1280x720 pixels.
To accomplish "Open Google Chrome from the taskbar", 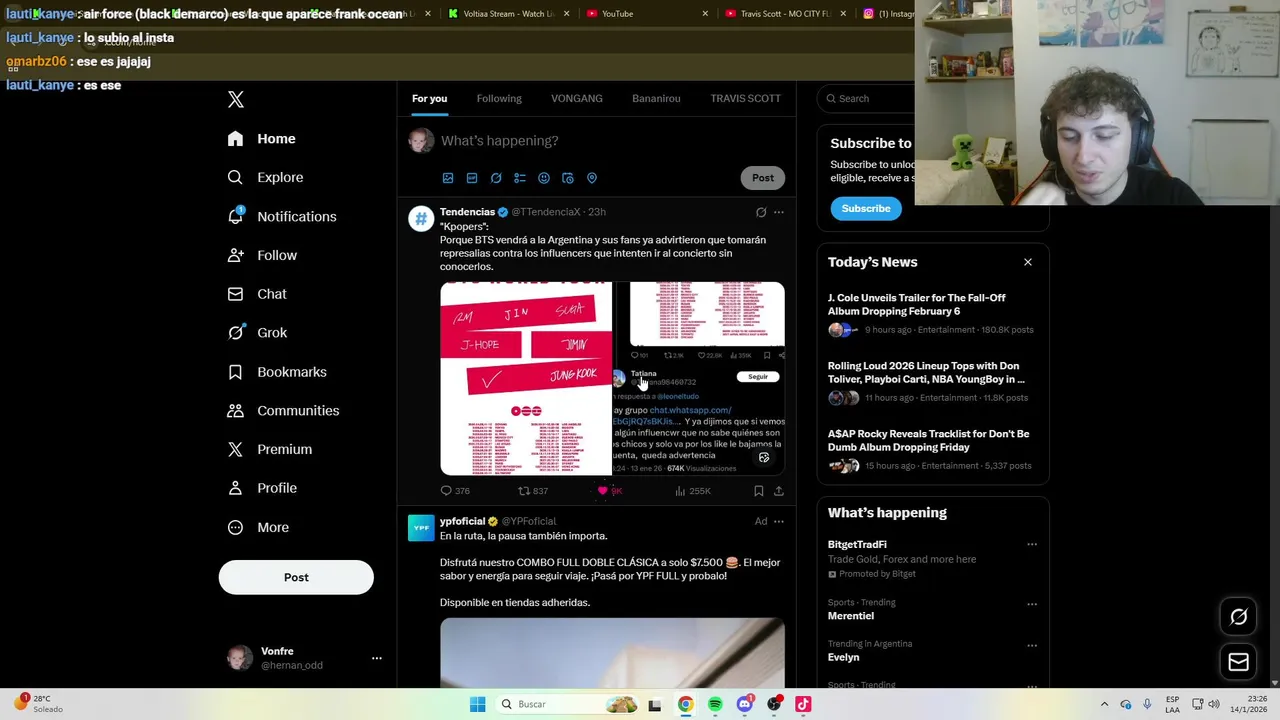I will [685, 704].
